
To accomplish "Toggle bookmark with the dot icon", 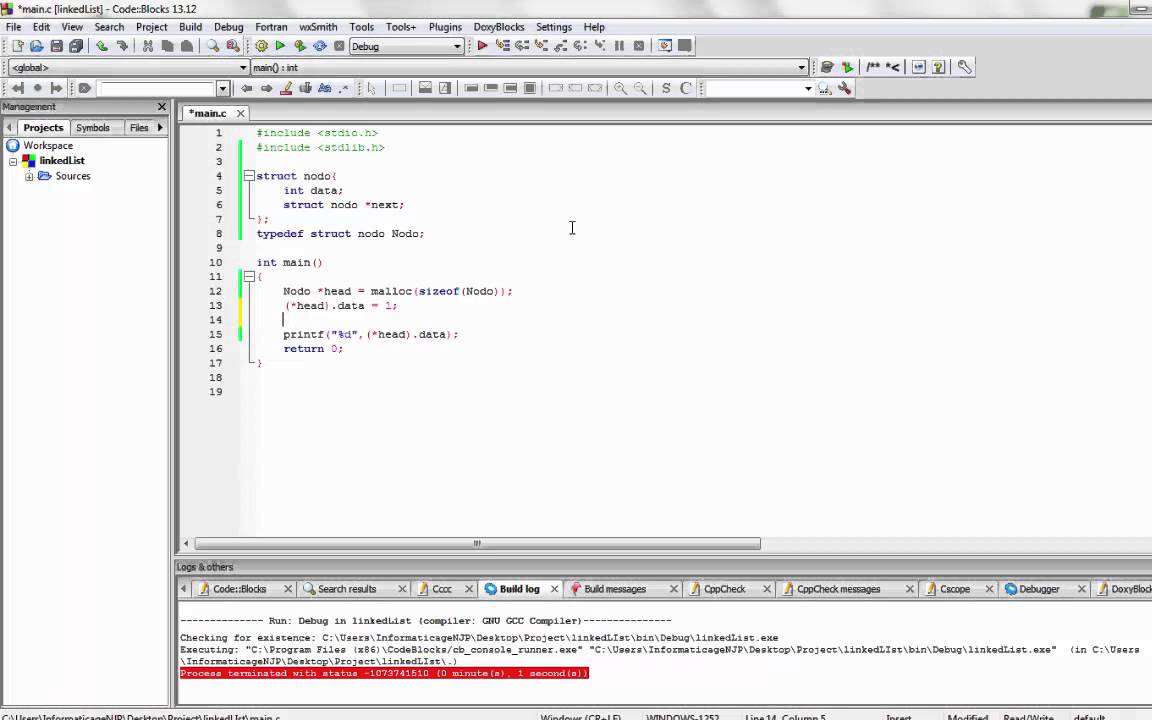I will coord(37,88).
